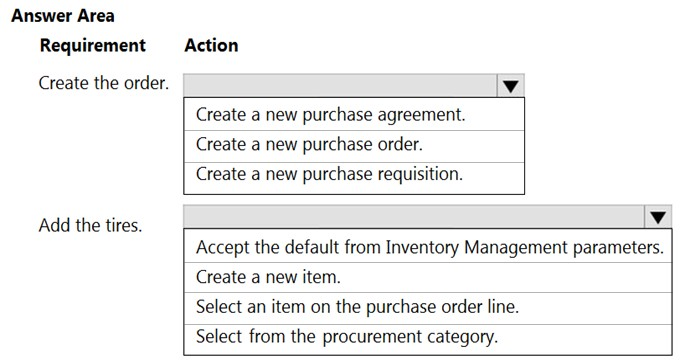The image size is (690, 360).
Task: Click the words Inventory Management in second list
Action: click(477, 247)
